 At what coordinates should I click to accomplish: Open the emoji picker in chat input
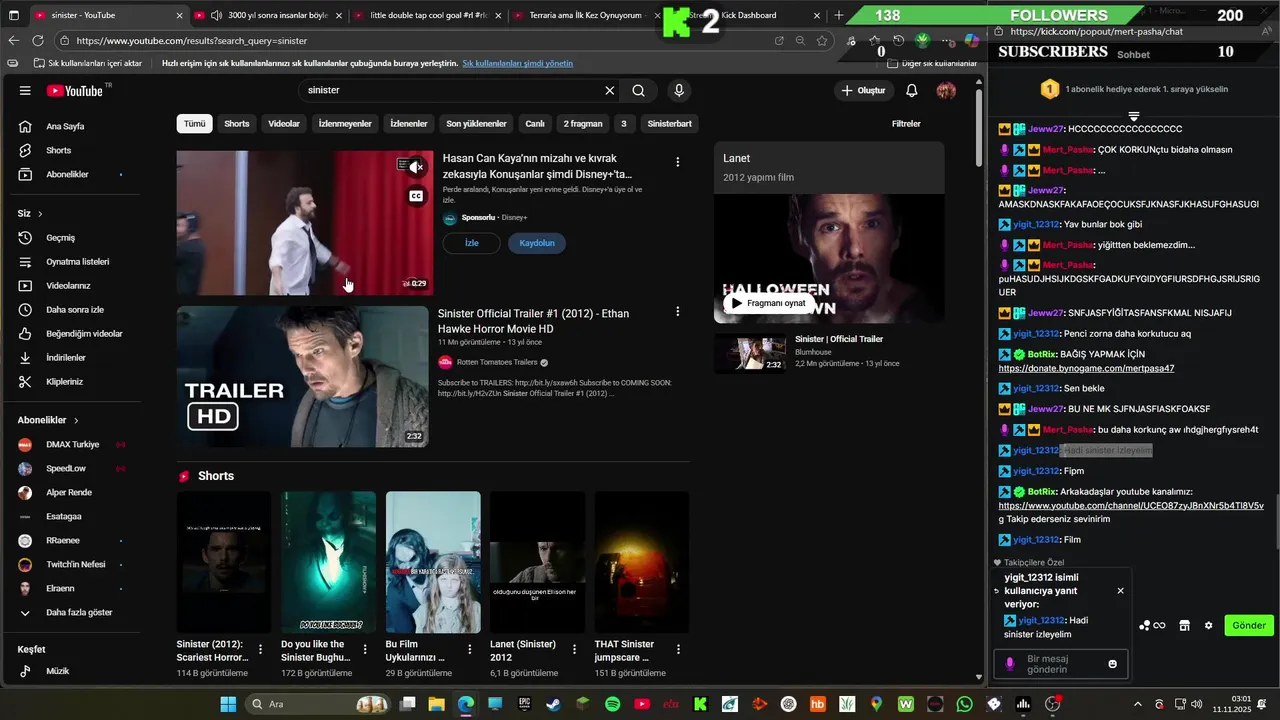[1112, 664]
